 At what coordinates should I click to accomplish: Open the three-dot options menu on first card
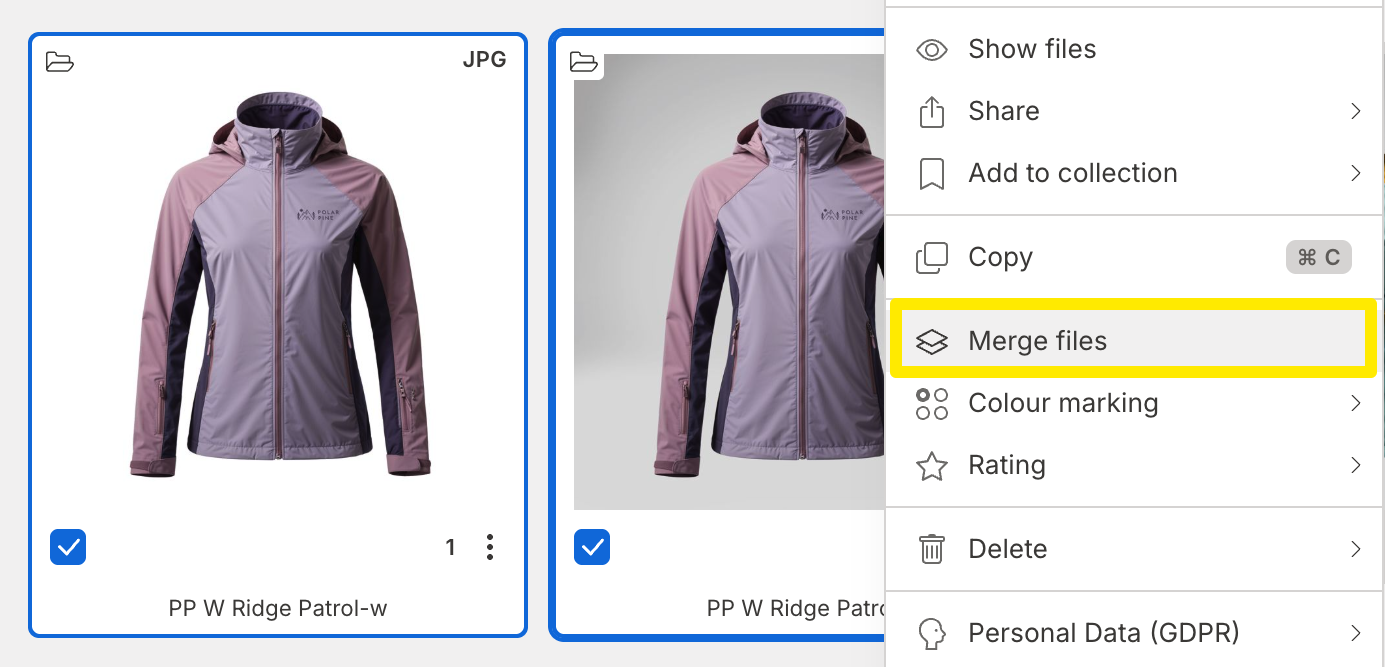point(489,547)
